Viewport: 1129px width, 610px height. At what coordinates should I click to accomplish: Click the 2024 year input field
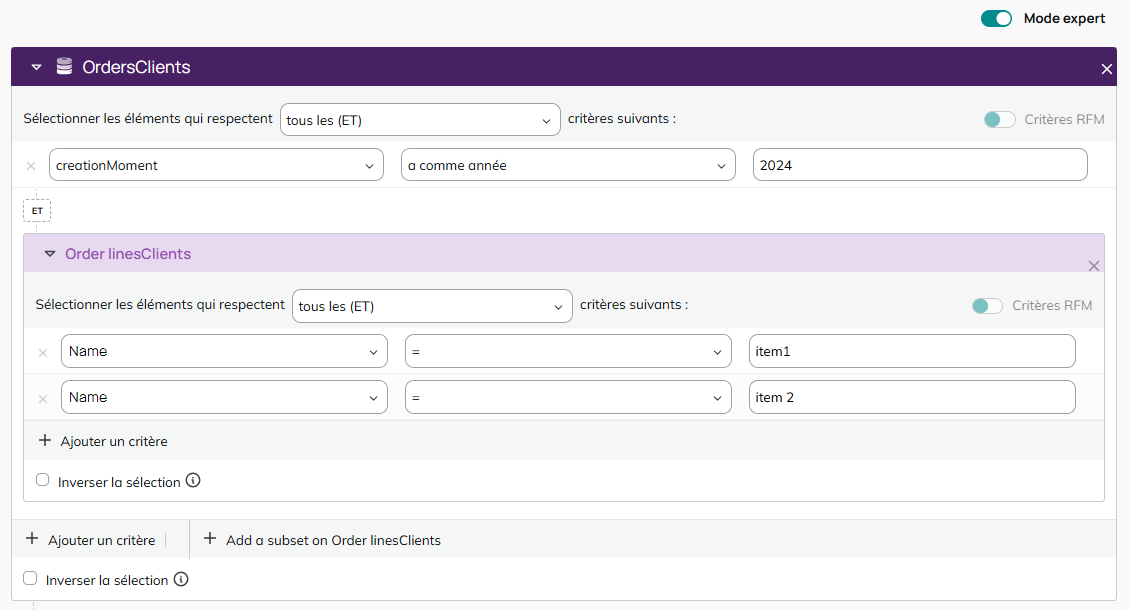[920, 165]
